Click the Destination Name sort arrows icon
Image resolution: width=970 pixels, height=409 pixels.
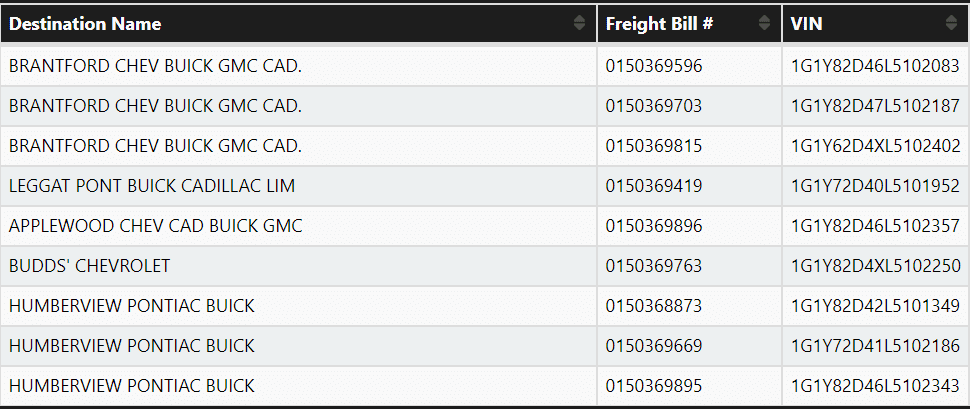(x=580, y=24)
